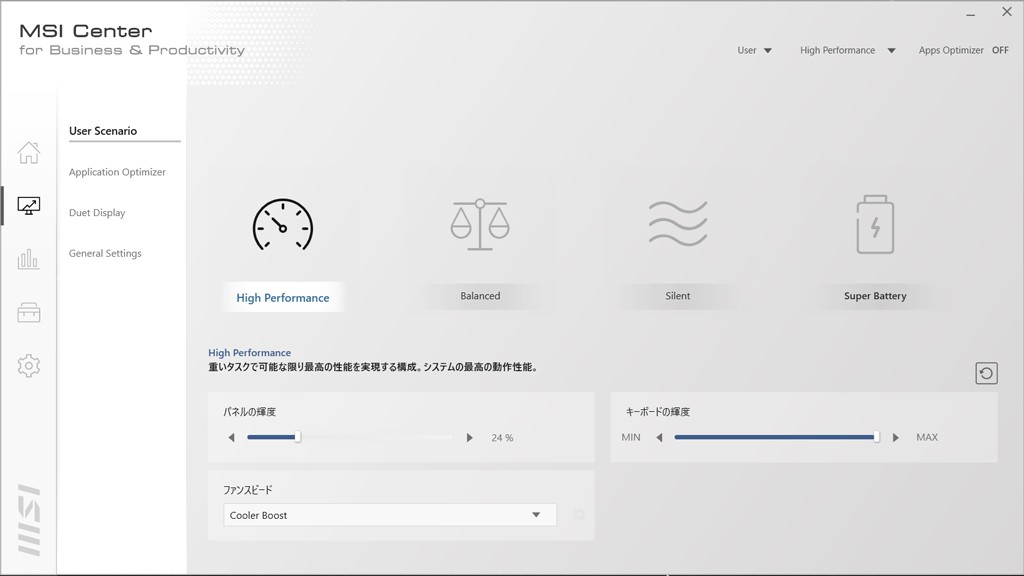
Task: Click the MIN keyboard brightness label
Action: 631,438
